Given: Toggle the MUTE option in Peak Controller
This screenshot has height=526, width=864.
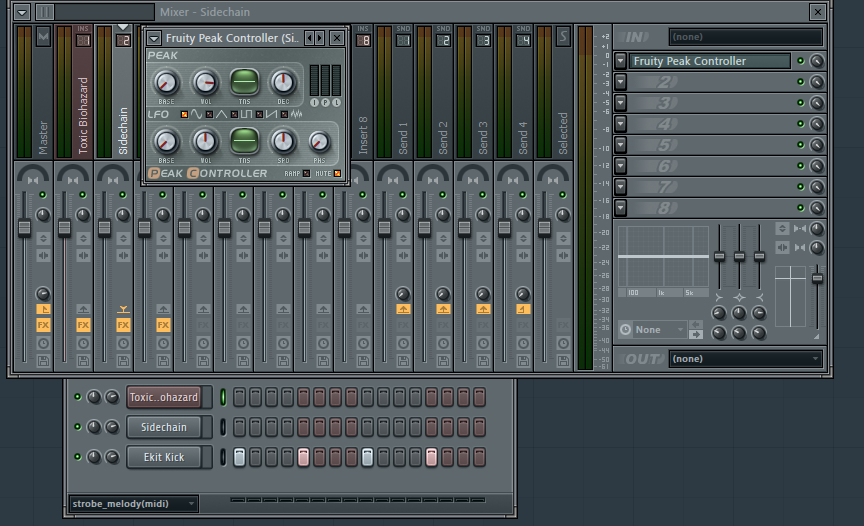Looking at the screenshot, I should click(x=337, y=173).
